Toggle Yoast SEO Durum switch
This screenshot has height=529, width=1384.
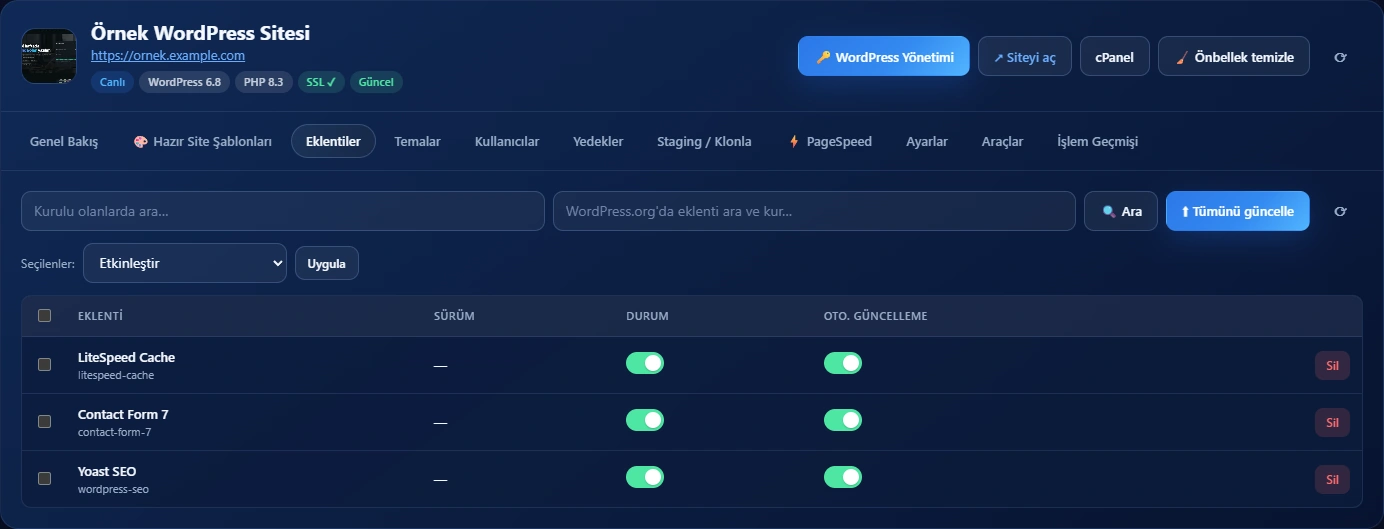645,477
